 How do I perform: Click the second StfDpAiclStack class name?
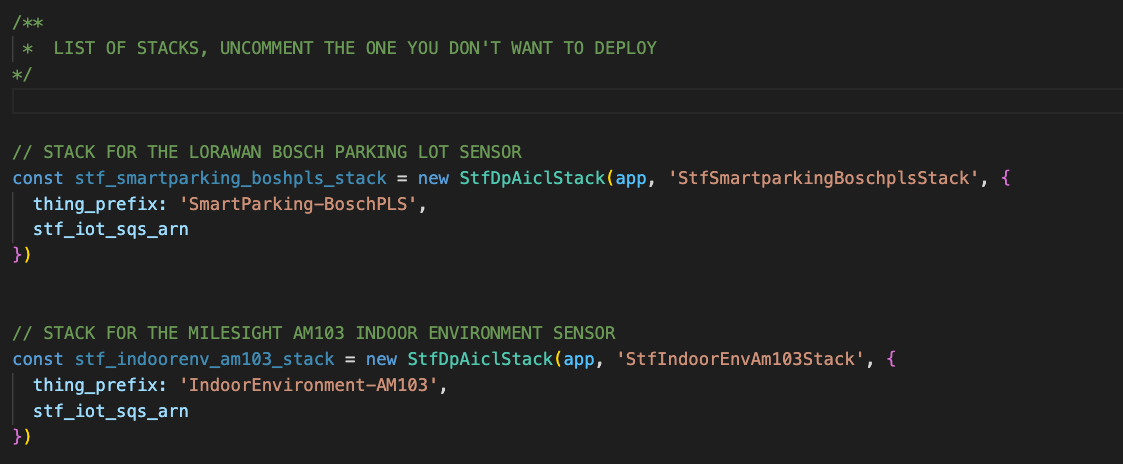click(x=481, y=359)
